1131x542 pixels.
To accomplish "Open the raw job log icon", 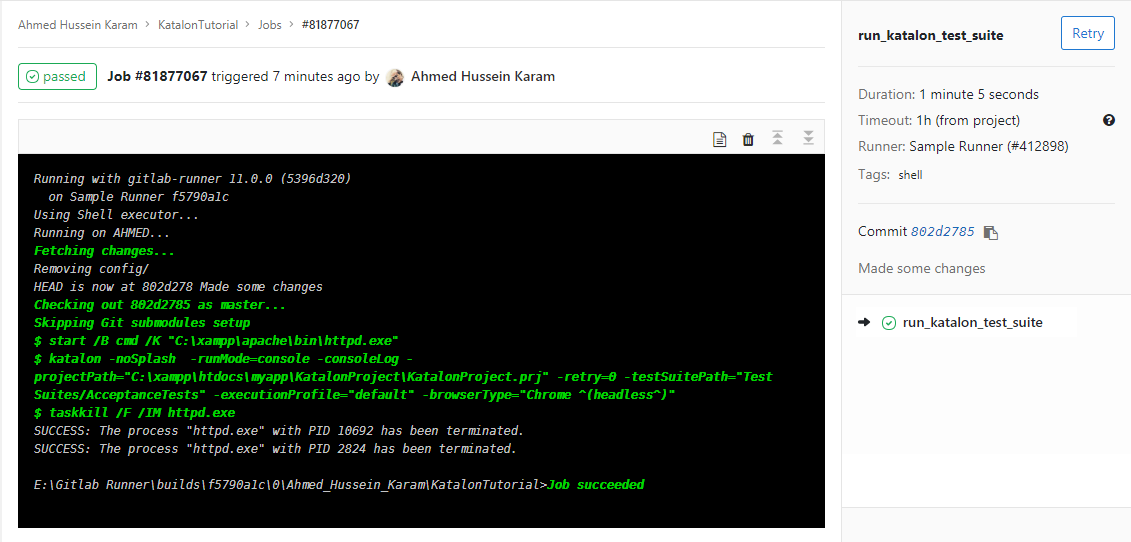I will 719,139.
